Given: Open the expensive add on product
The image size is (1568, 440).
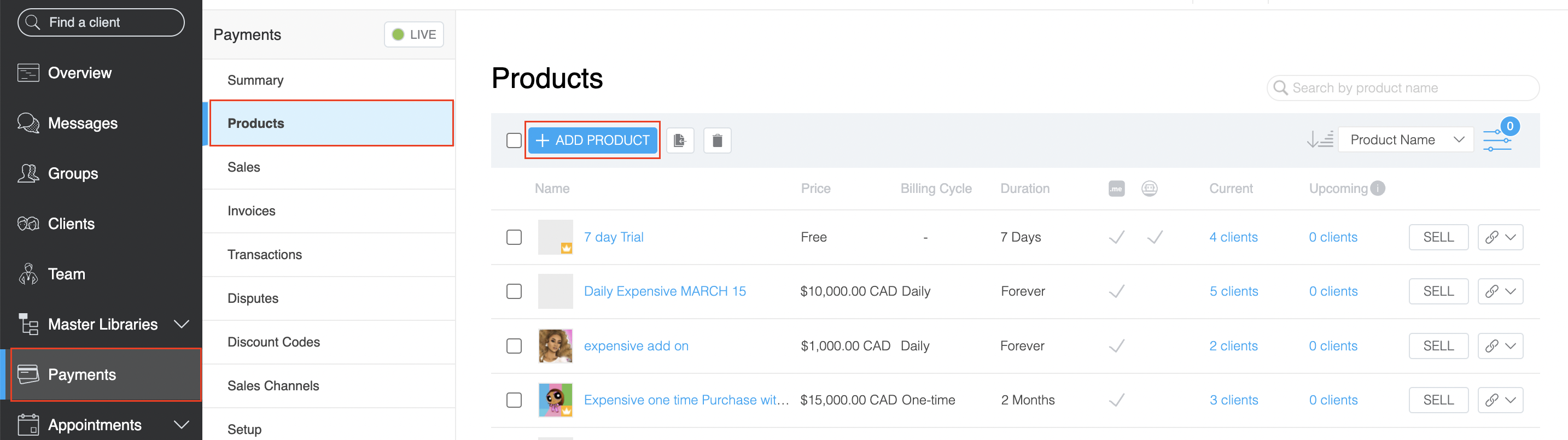Looking at the screenshot, I should click(x=636, y=347).
